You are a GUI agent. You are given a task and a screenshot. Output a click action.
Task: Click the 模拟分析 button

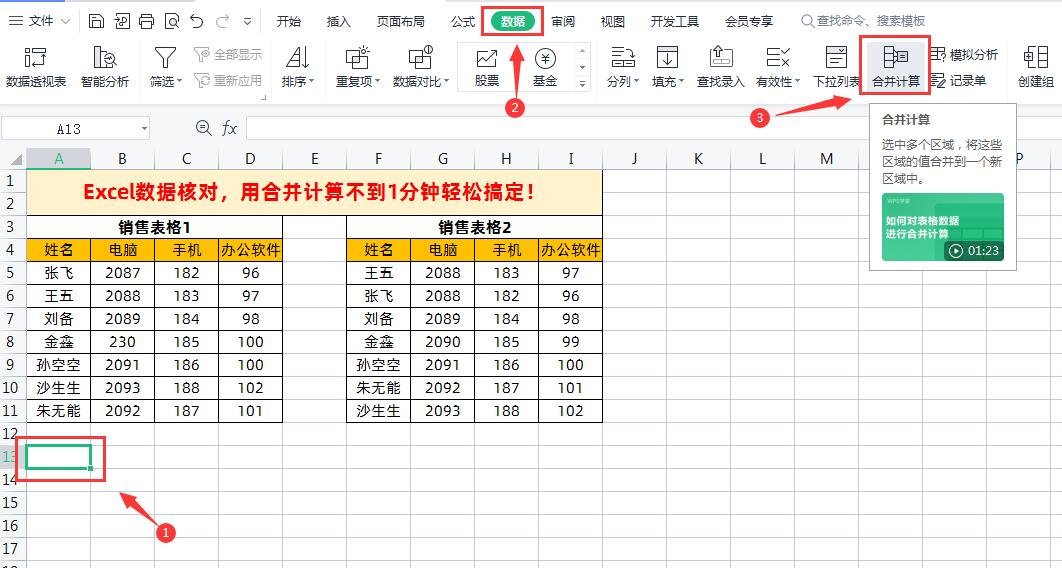click(965, 55)
